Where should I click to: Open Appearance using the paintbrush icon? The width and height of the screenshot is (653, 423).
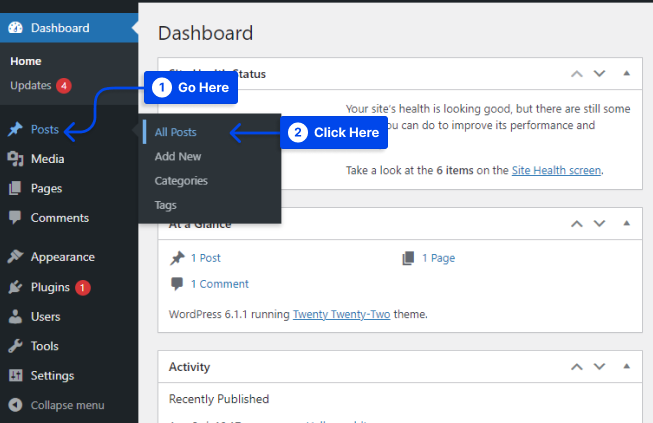(15, 257)
